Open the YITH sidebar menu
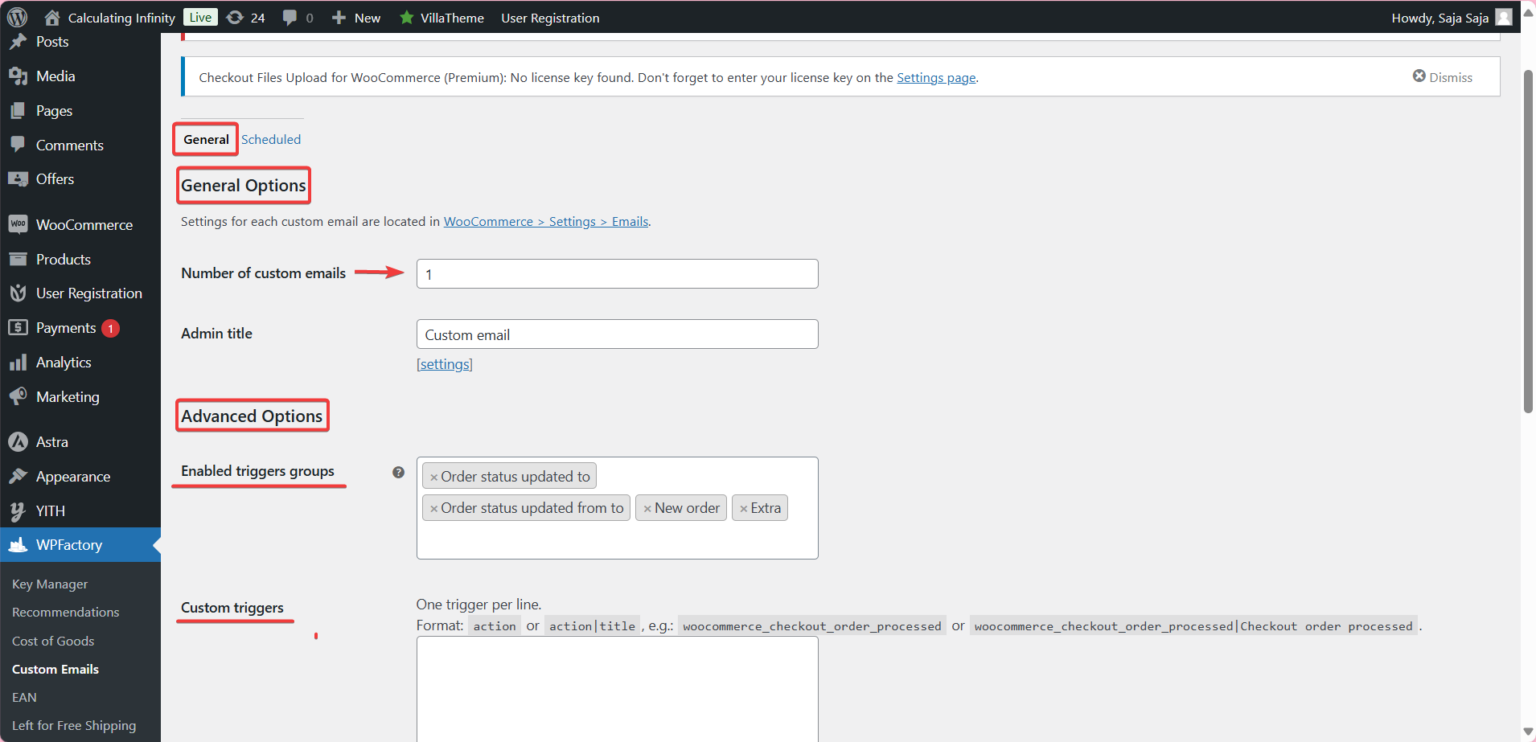This screenshot has width=1536, height=742. (x=50, y=511)
